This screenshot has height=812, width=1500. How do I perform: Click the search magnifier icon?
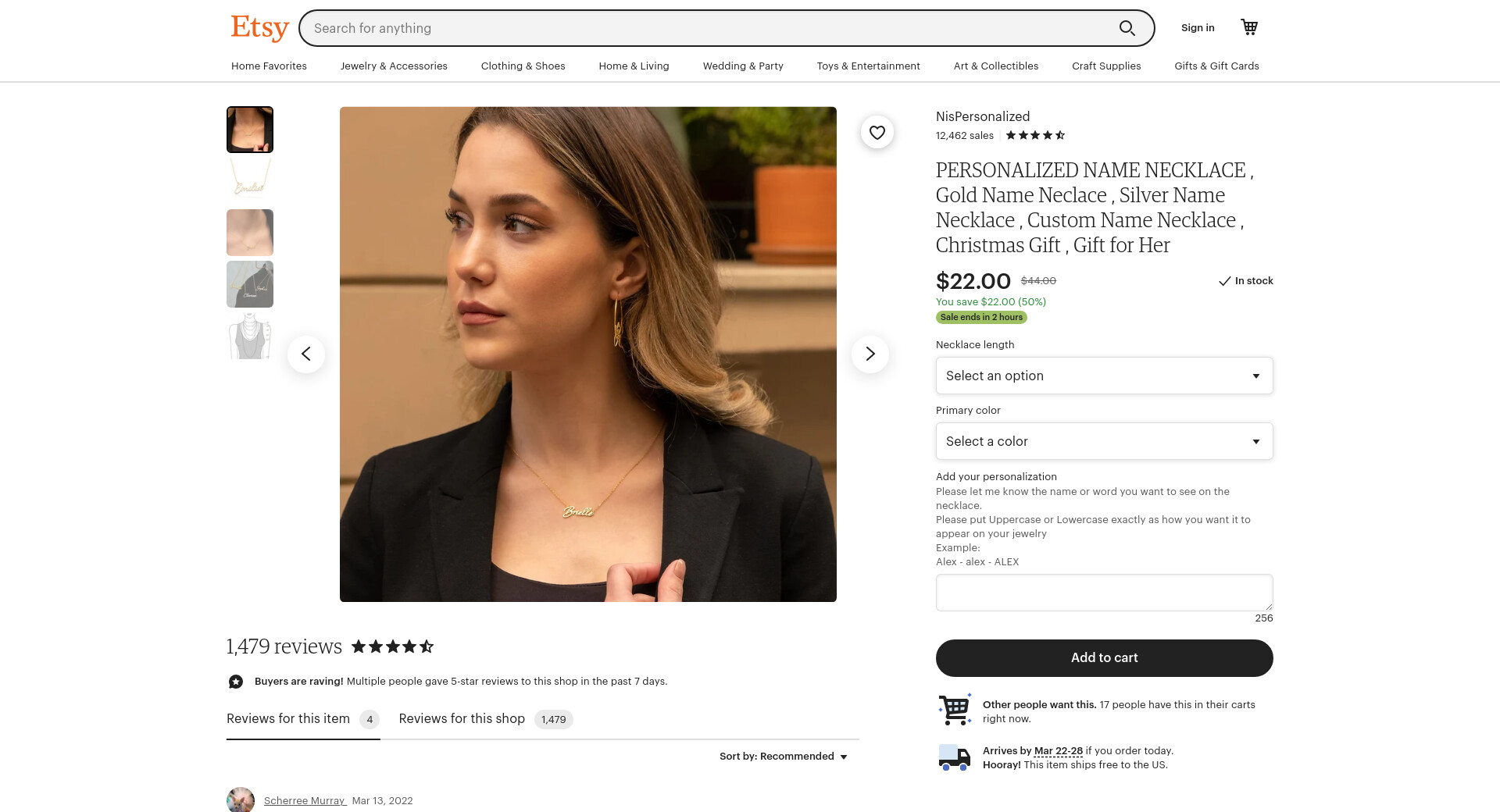[1127, 28]
